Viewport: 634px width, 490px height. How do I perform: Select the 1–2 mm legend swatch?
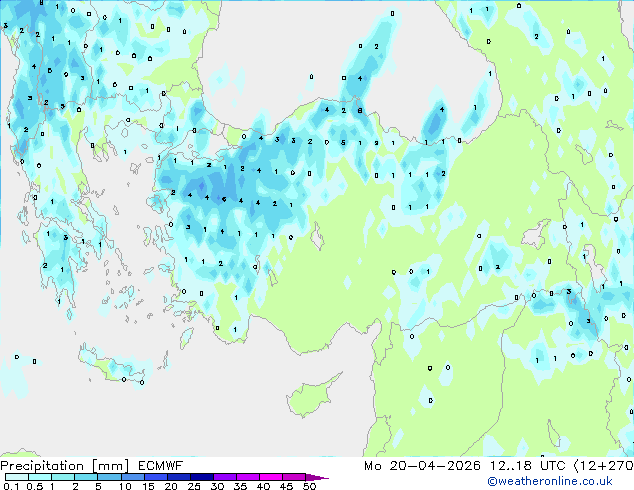63,477
